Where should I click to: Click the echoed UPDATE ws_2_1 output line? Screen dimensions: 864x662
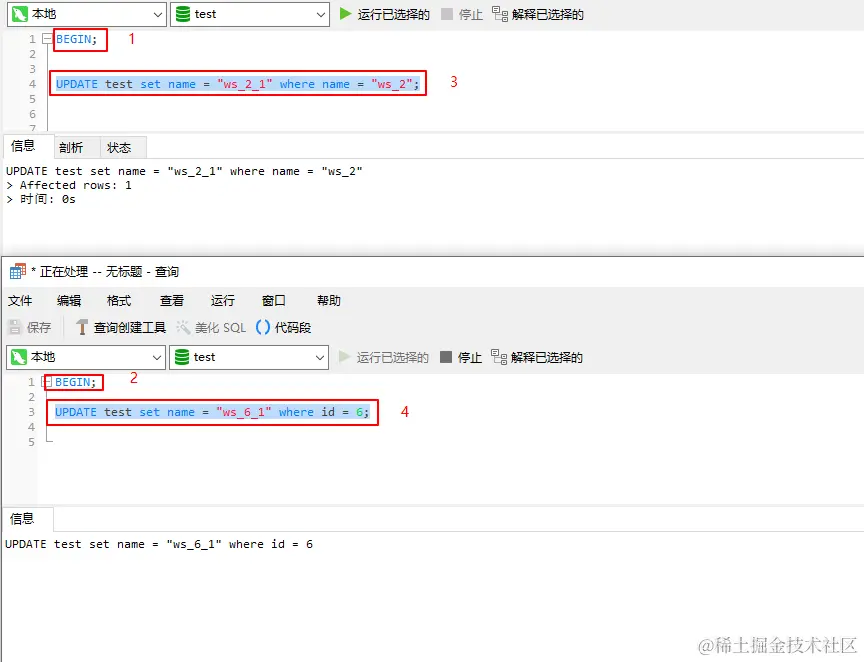coord(184,171)
